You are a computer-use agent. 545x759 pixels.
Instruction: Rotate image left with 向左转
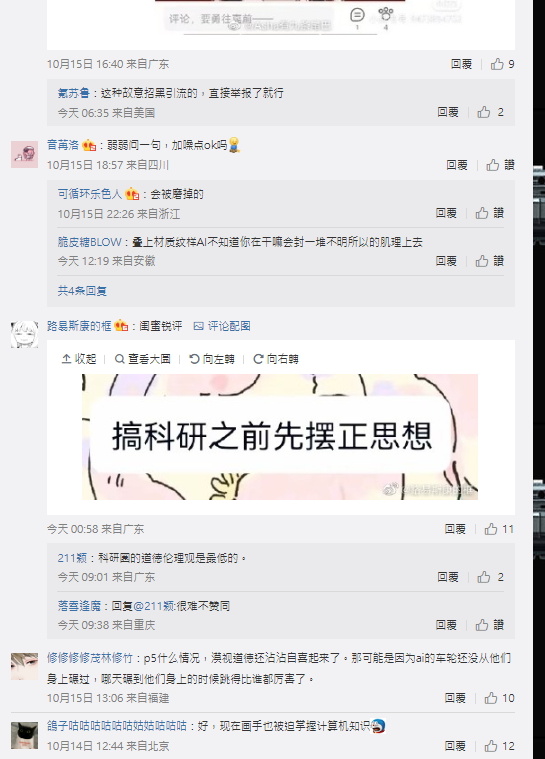point(212,359)
